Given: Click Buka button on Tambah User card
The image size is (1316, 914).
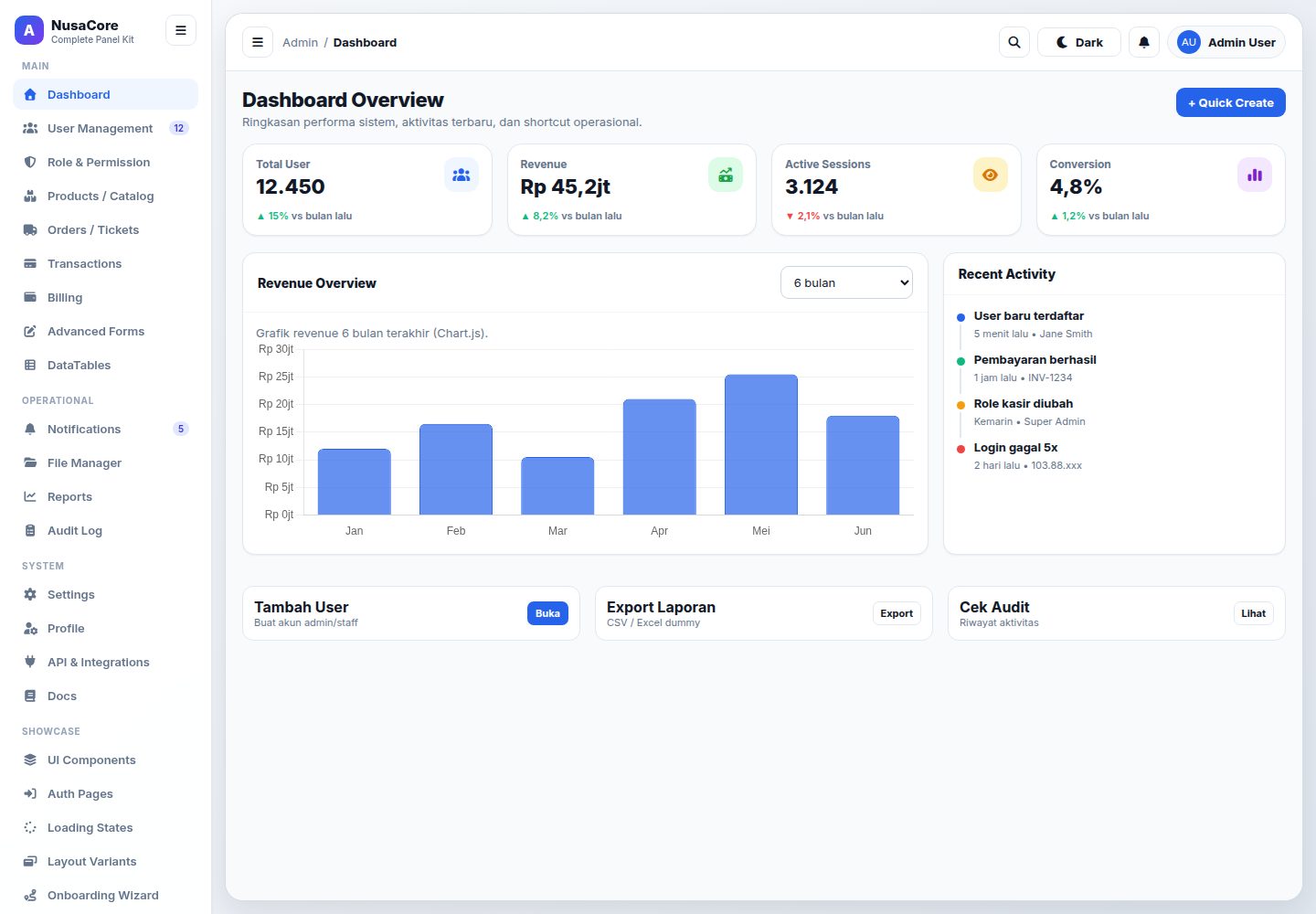Looking at the screenshot, I should pyautogui.click(x=547, y=613).
